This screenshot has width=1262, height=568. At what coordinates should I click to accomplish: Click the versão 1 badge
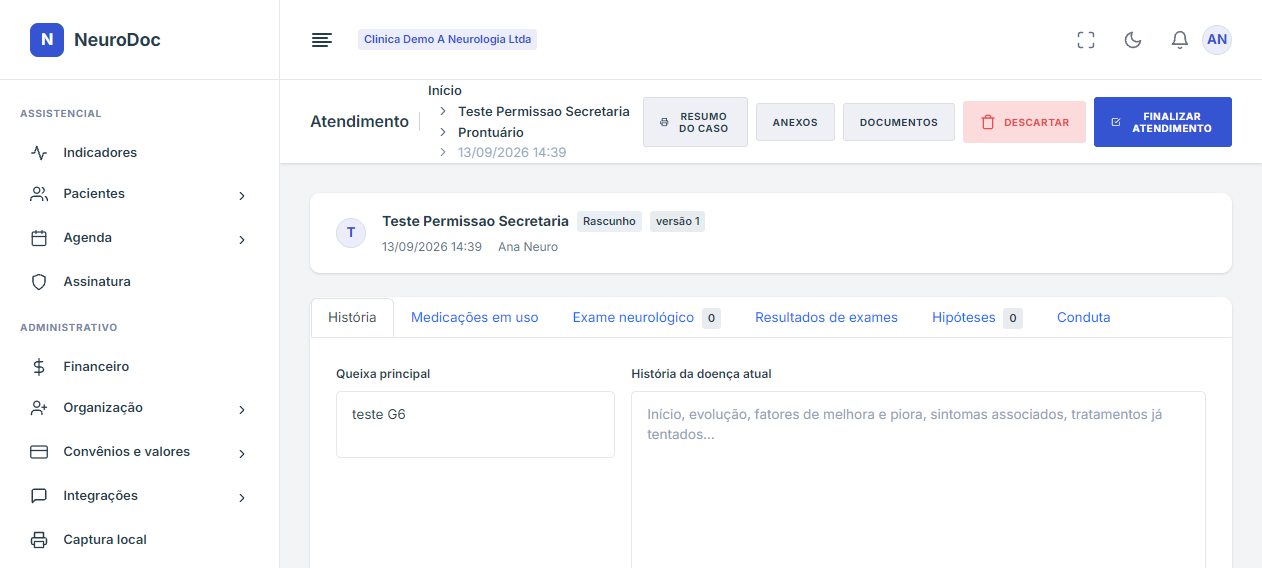(677, 221)
